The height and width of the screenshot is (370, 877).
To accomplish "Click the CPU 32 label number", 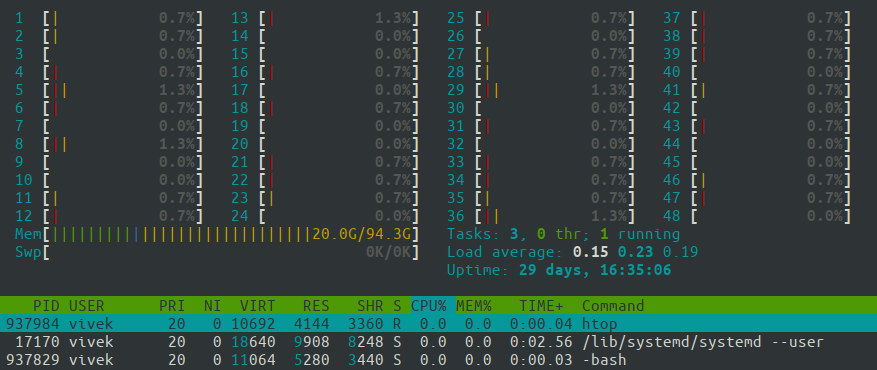I will tap(456, 144).
